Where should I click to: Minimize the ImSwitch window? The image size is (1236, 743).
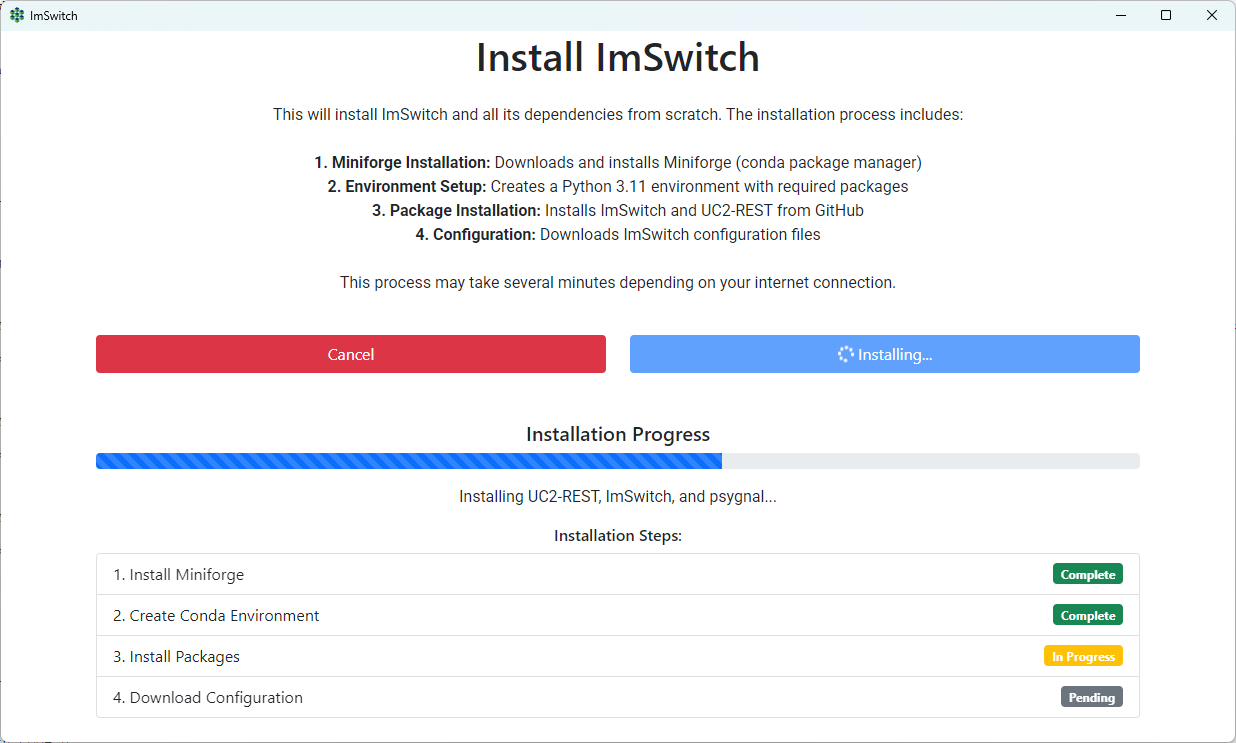tap(1120, 15)
